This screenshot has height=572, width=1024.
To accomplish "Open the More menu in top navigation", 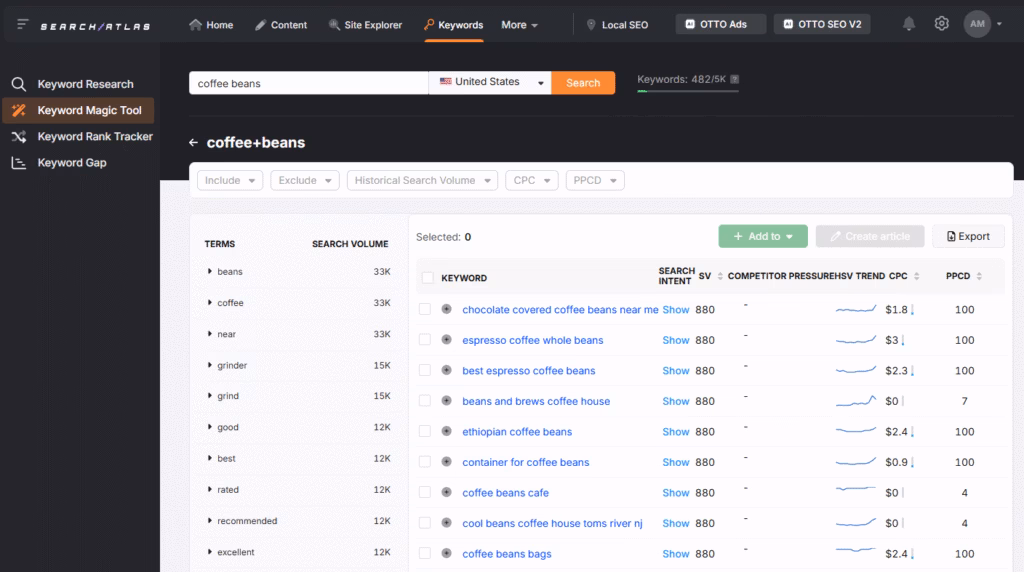I will coord(519,25).
